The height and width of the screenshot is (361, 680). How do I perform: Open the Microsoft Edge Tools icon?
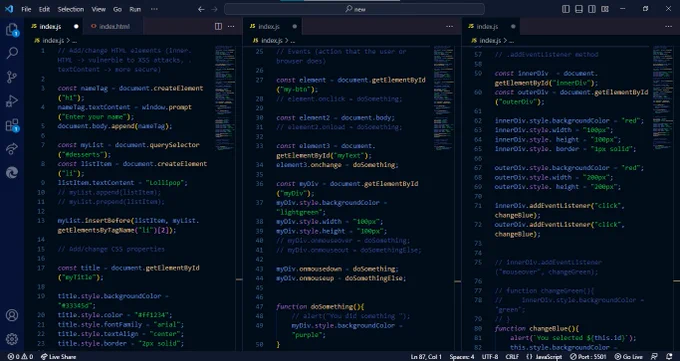12,173
